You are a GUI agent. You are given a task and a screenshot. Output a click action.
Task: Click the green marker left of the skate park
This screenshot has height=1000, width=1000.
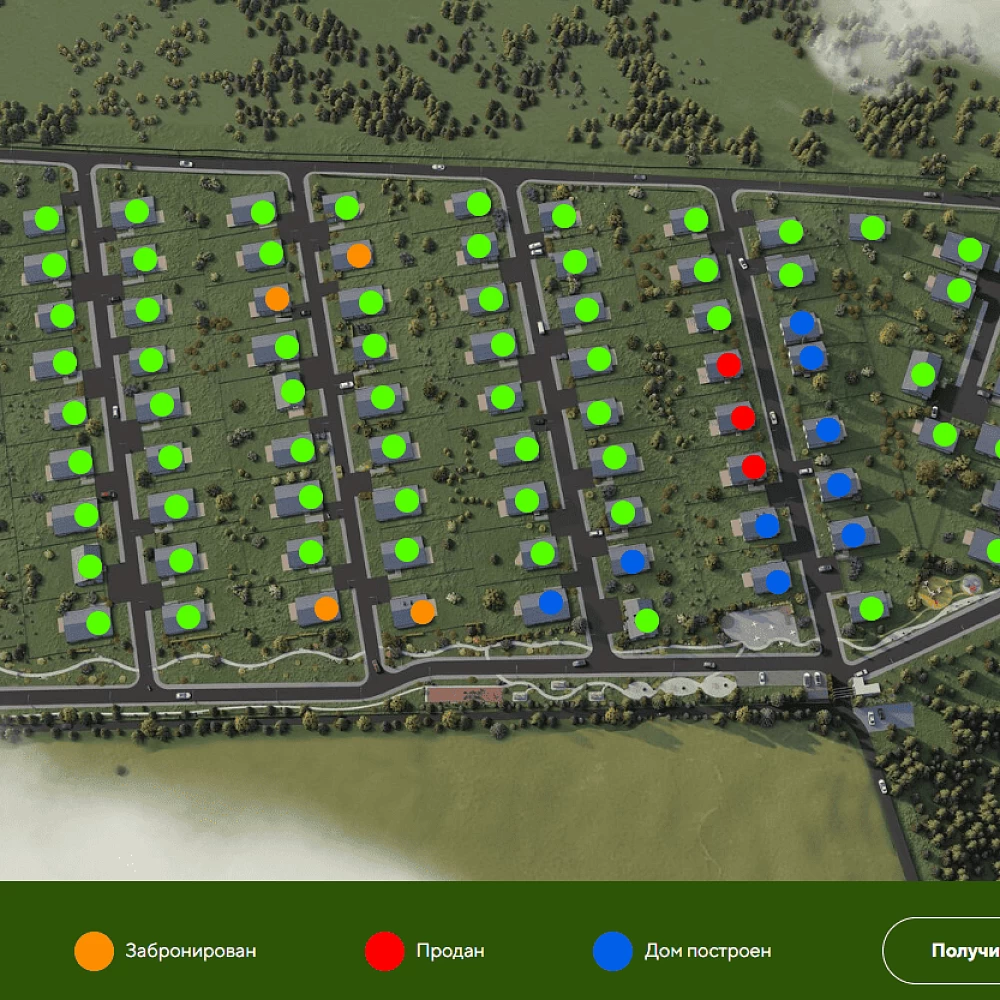pyautogui.click(x=647, y=621)
